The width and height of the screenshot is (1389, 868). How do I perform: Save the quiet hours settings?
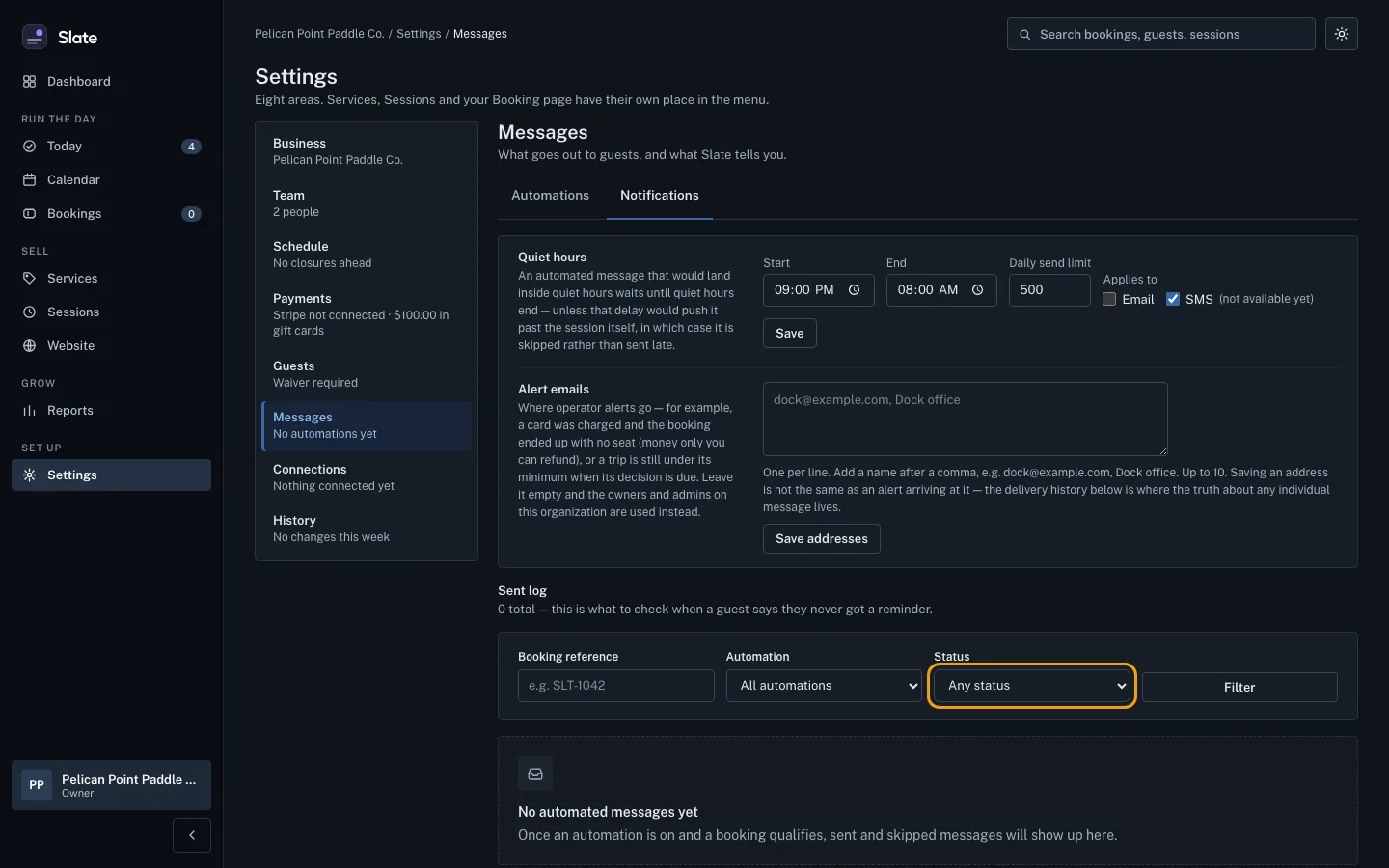point(790,333)
